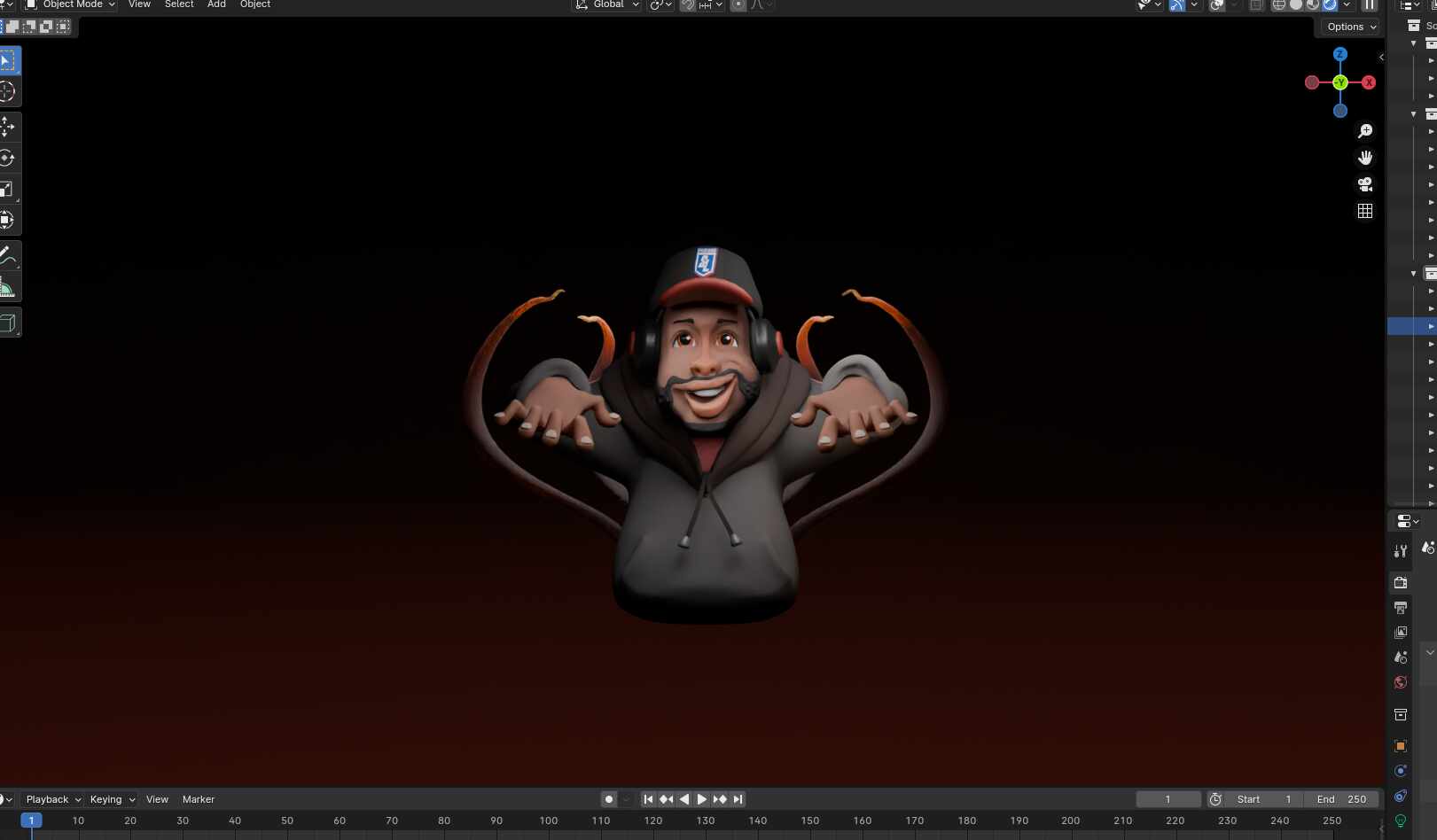Open the Global orientation dropdown
The height and width of the screenshot is (840, 1437).
[608, 4]
